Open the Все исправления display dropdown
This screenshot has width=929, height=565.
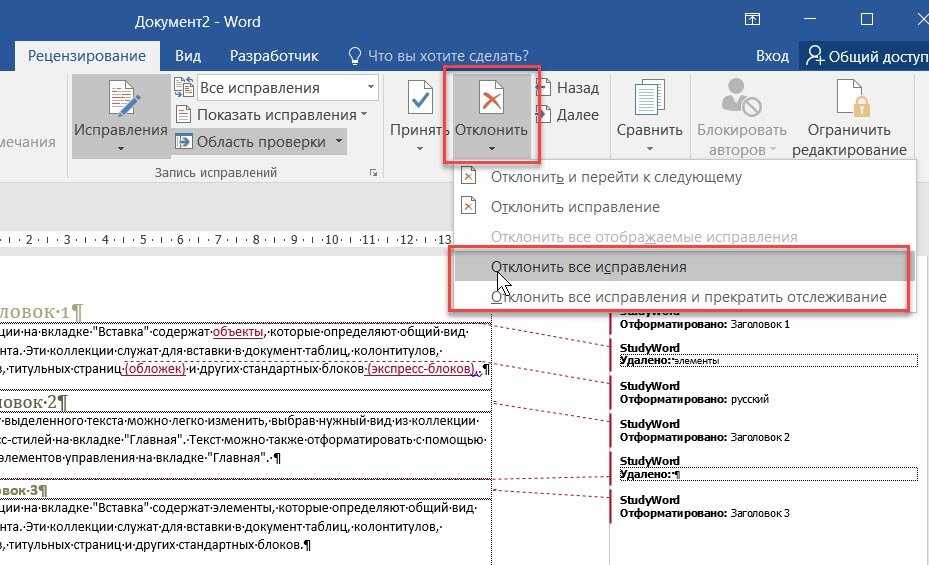pos(287,88)
